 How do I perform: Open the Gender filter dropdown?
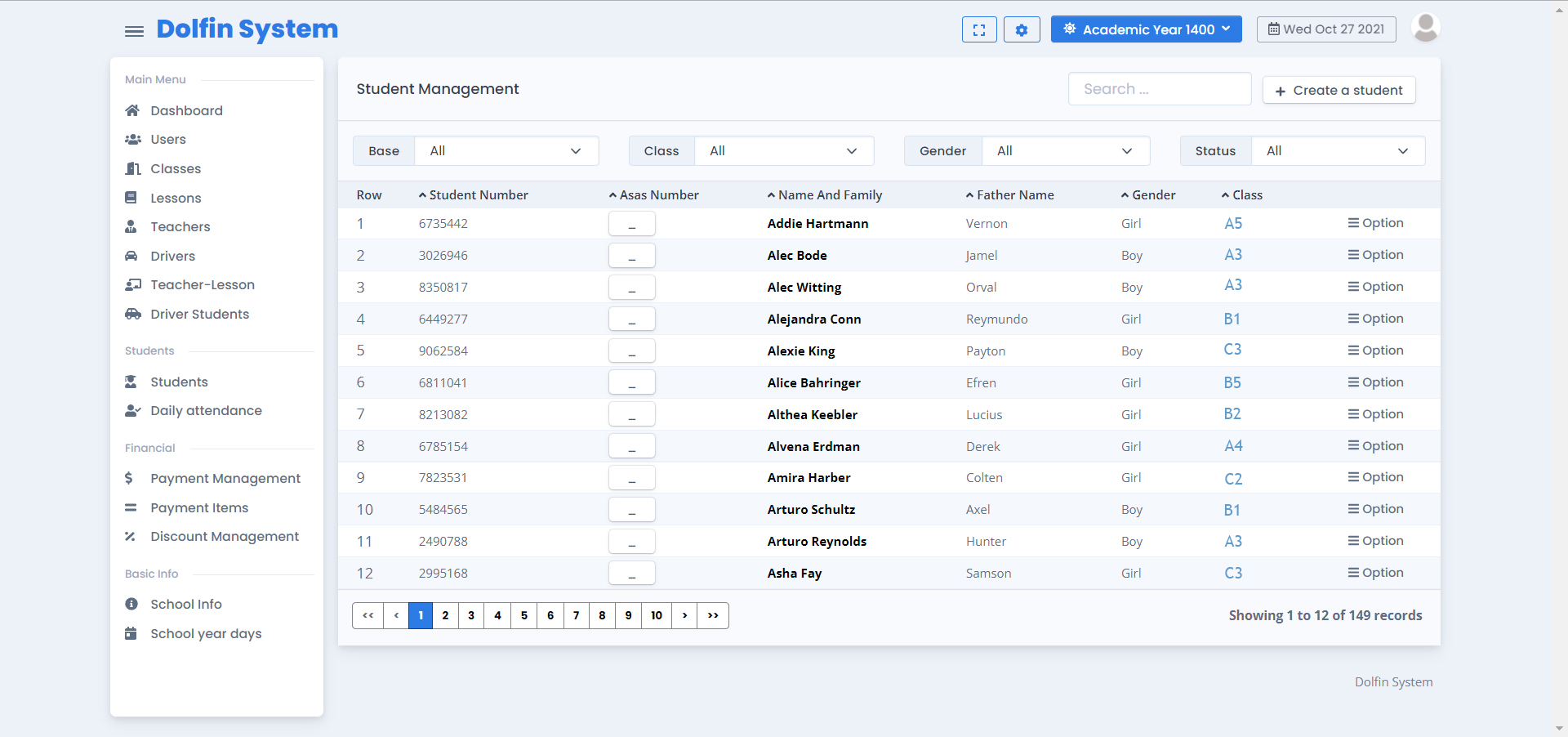(1066, 151)
